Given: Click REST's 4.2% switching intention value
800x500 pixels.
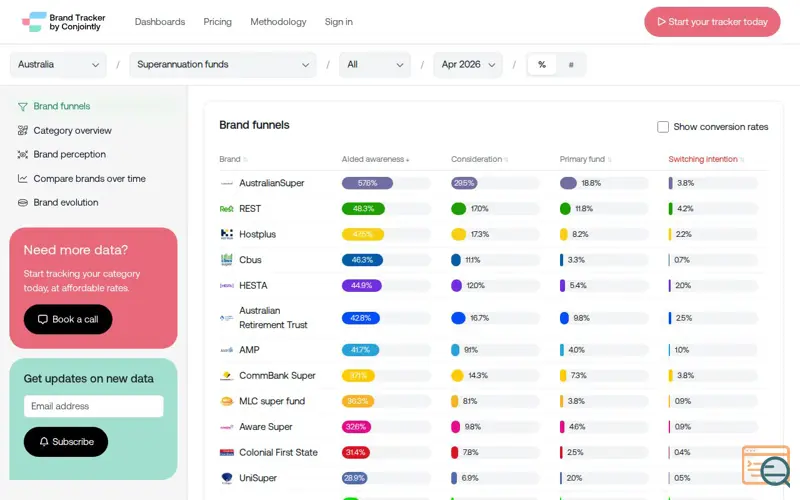Looking at the screenshot, I should tap(685, 209).
